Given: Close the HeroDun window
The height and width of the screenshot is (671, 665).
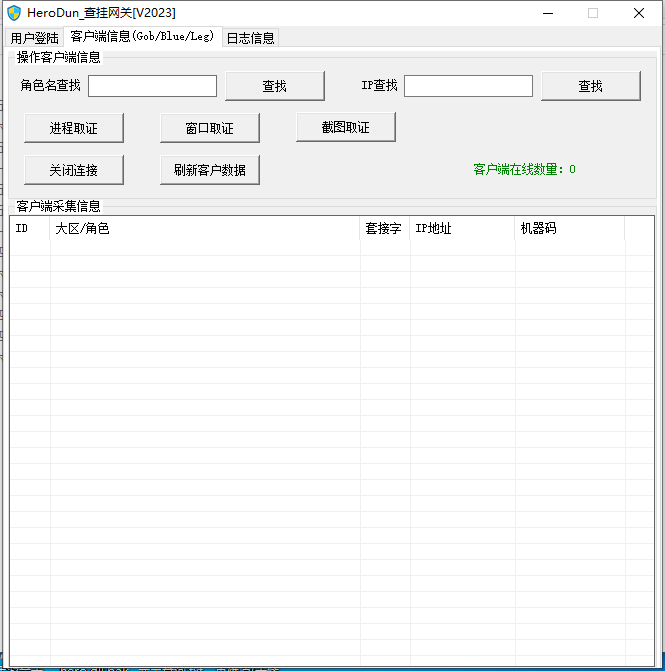Looking at the screenshot, I should (x=639, y=13).
